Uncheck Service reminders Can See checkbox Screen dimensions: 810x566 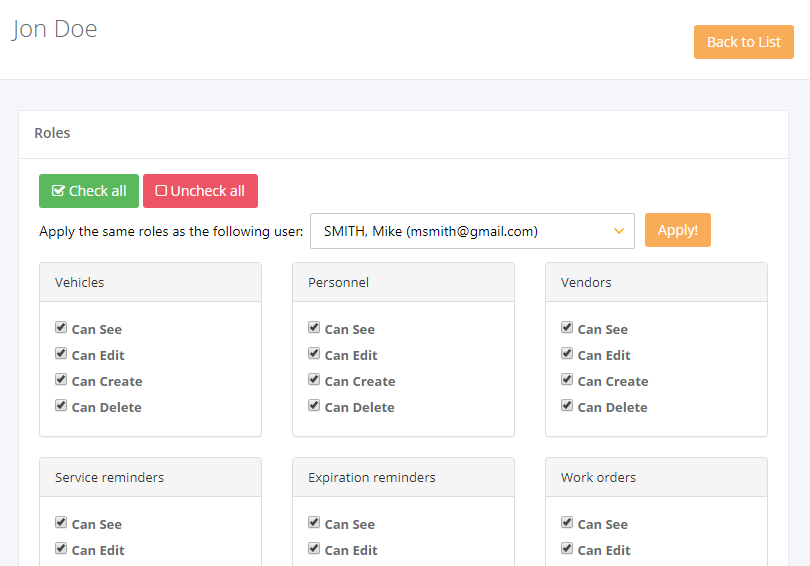coord(61,522)
